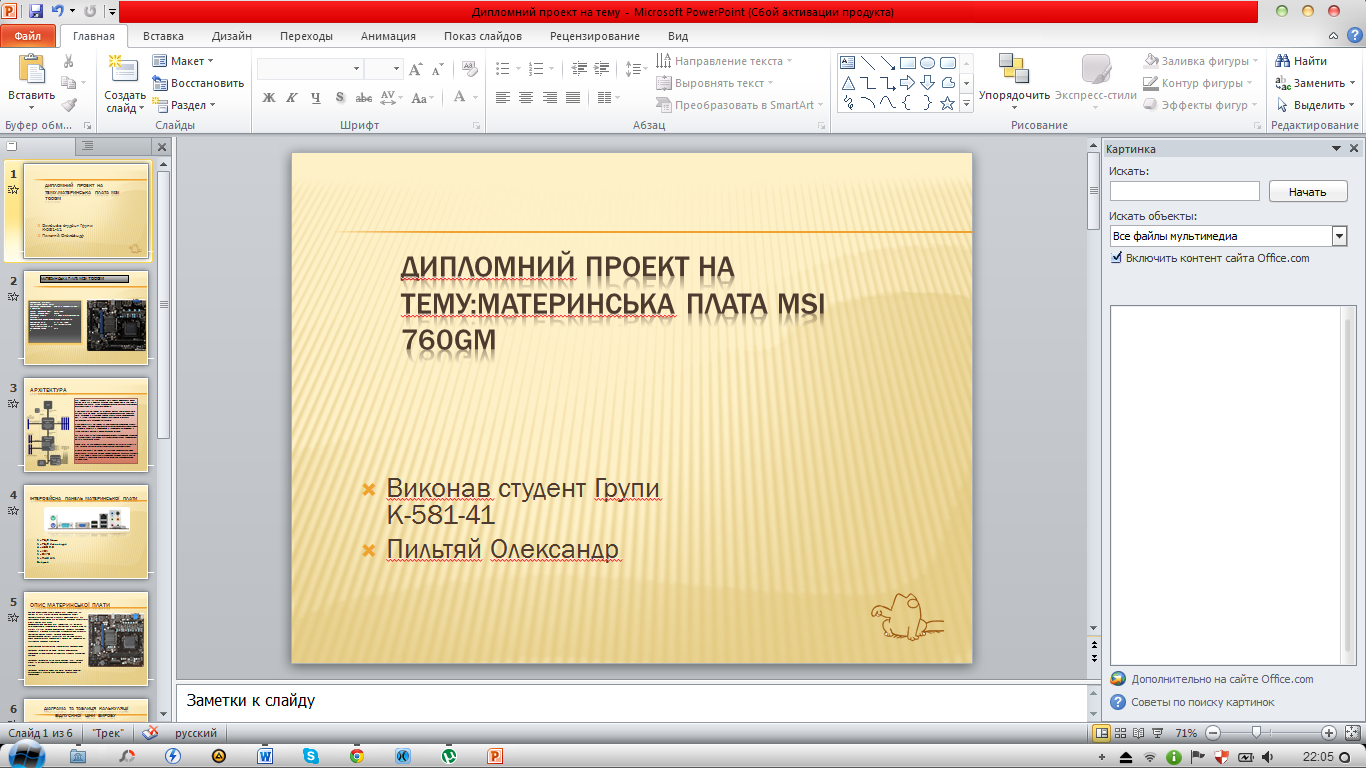
Task: Pick the Isosceles Triangle shape
Action: click(848, 82)
